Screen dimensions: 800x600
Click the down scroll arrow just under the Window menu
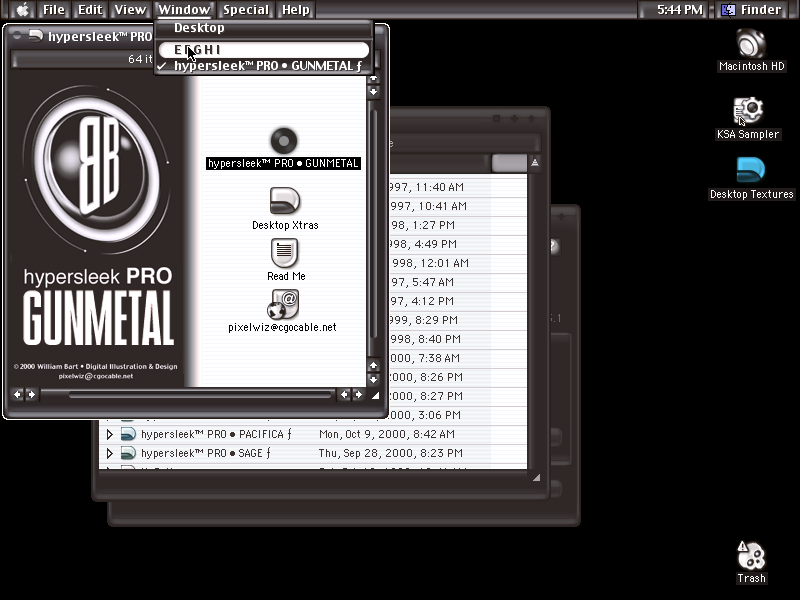pyautogui.click(x=373, y=92)
